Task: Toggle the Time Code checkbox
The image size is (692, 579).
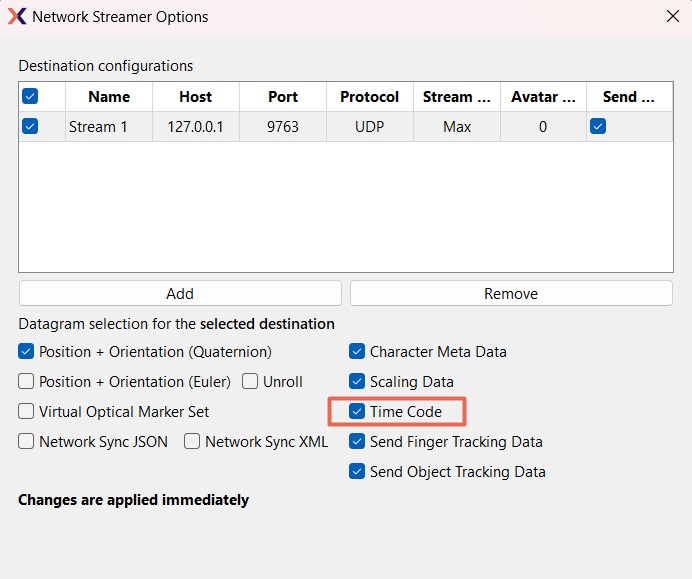Action: (x=357, y=411)
